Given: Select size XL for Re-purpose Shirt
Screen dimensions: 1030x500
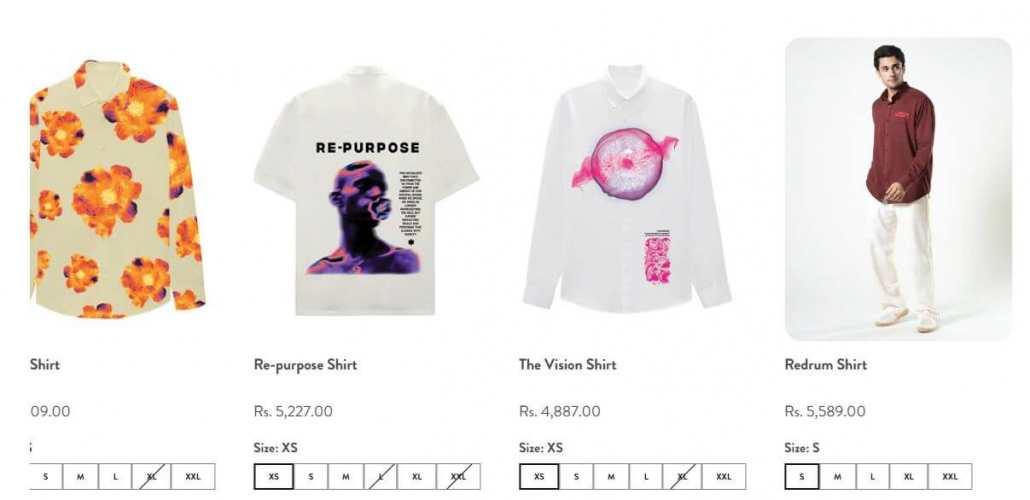Looking at the screenshot, I should coord(416,476).
